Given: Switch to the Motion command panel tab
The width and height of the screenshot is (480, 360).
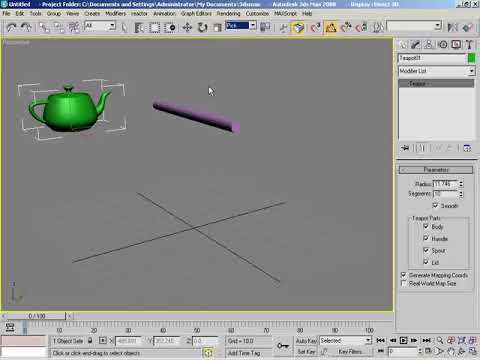Looking at the screenshot, I should pyautogui.click(x=443, y=45).
